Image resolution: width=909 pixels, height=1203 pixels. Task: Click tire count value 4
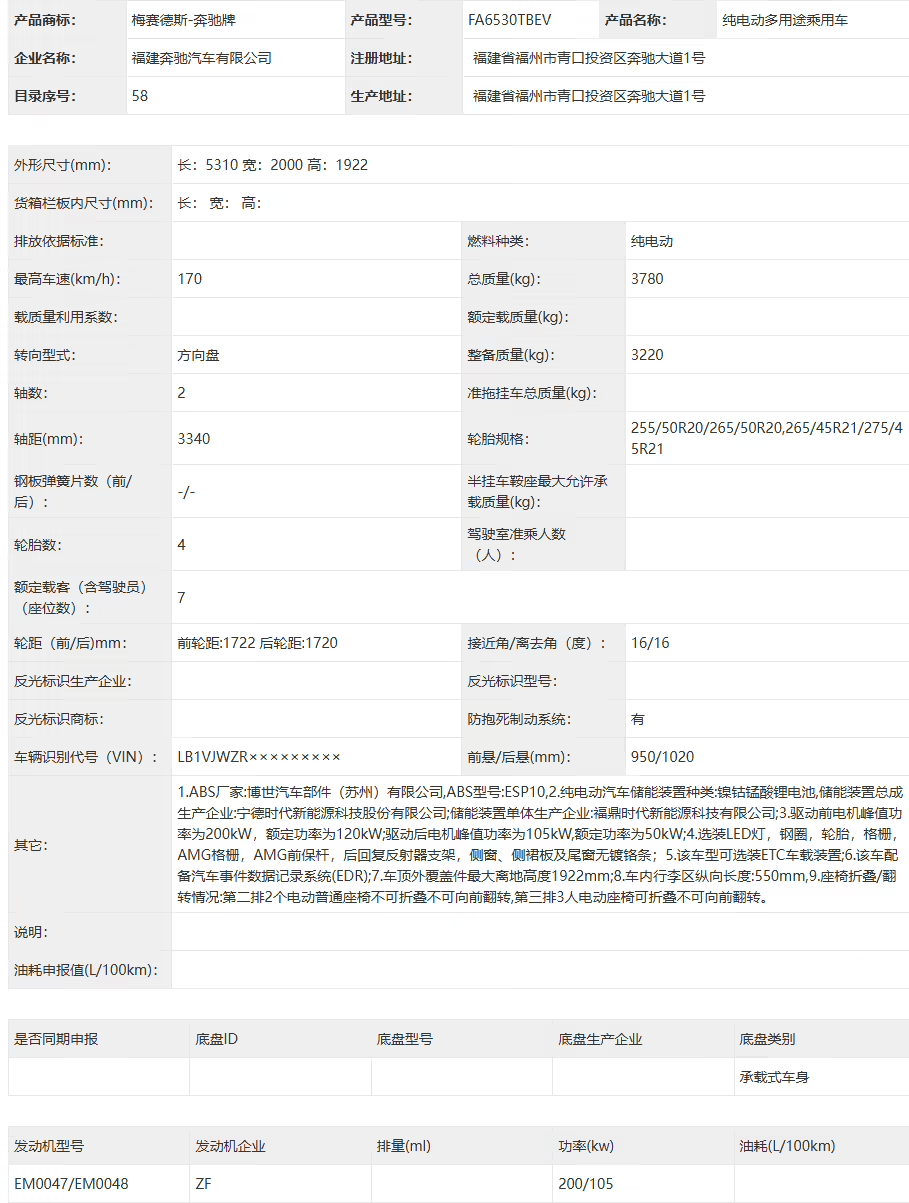tap(181, 545)
